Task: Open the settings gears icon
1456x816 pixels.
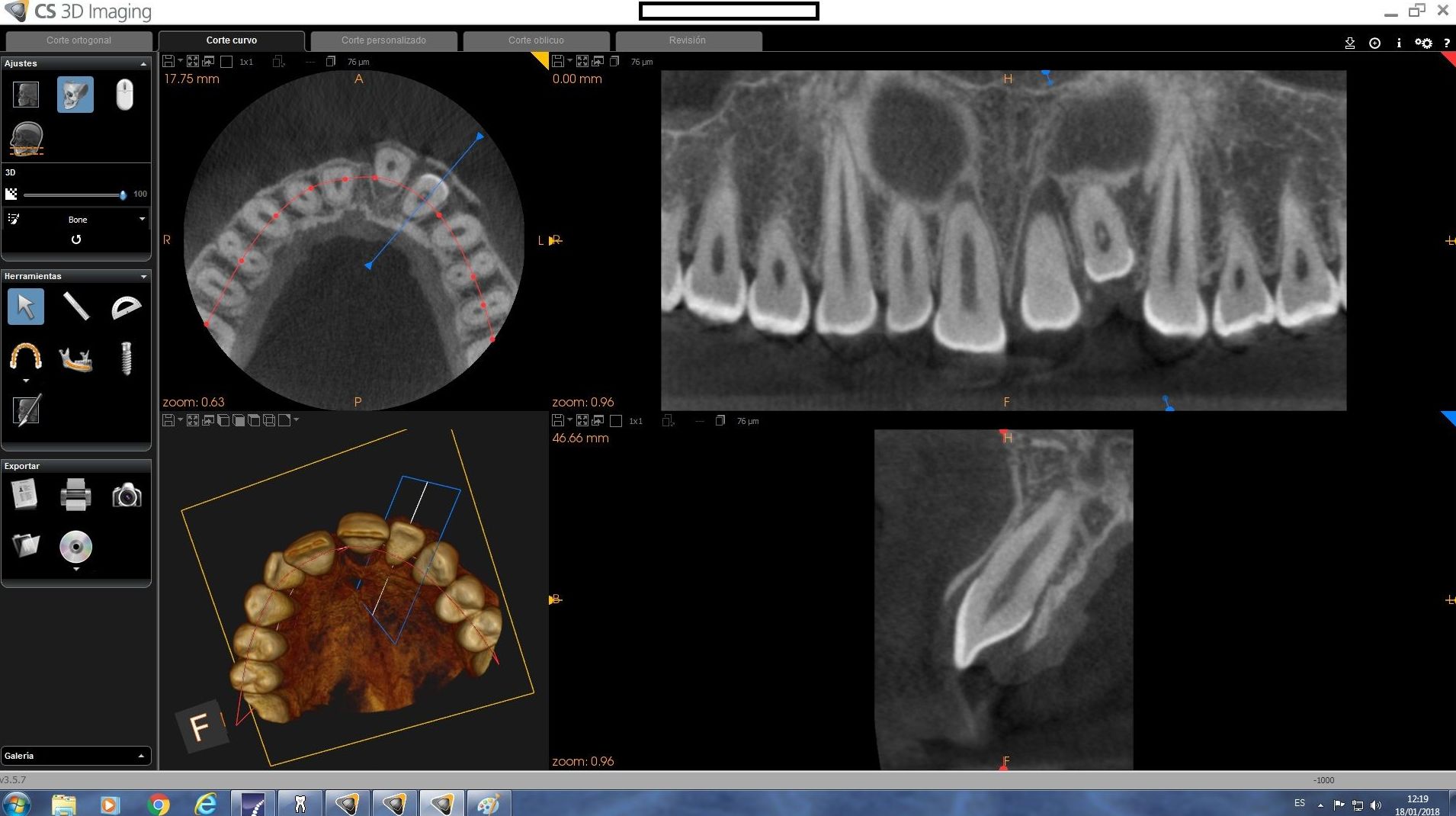Action: tap(1423, 43)
